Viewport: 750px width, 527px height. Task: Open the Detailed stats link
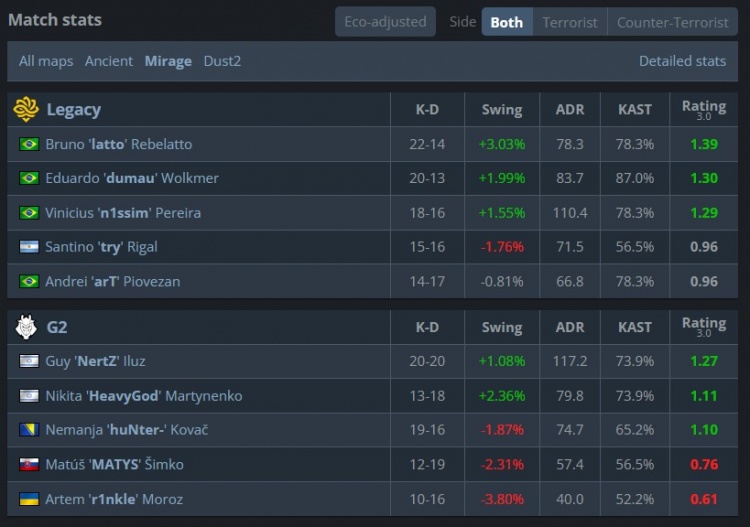pyautogui.click(x=683, y=61)
